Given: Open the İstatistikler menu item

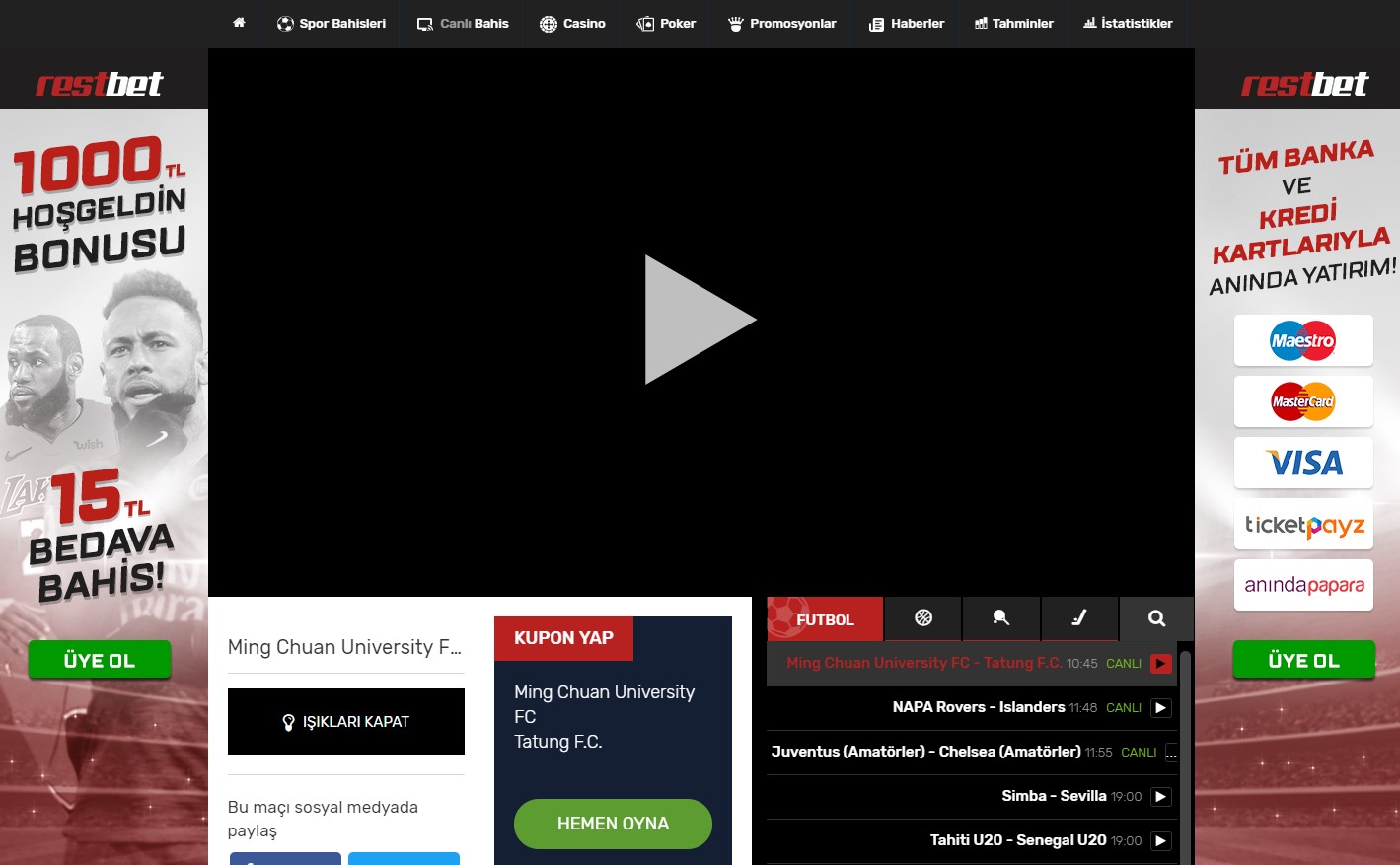Looking at the screenshot, I should [1128, 24].
